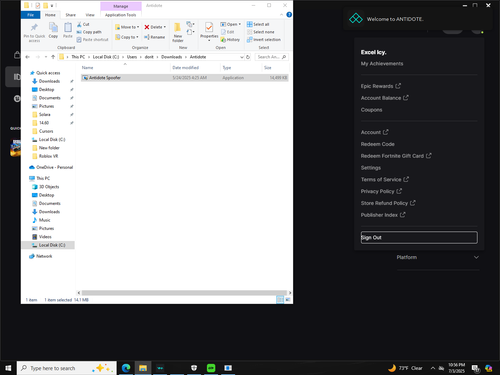Open Microsoft Edge from taskbar

point(126,368)
